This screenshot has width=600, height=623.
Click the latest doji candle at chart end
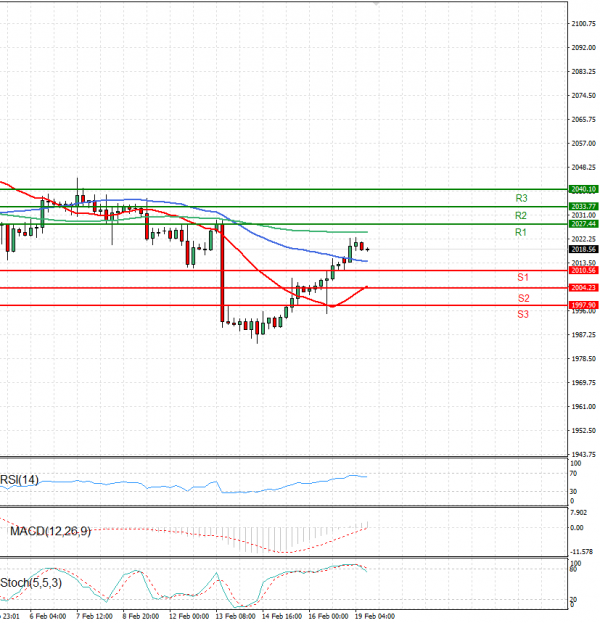pos(367,250)
